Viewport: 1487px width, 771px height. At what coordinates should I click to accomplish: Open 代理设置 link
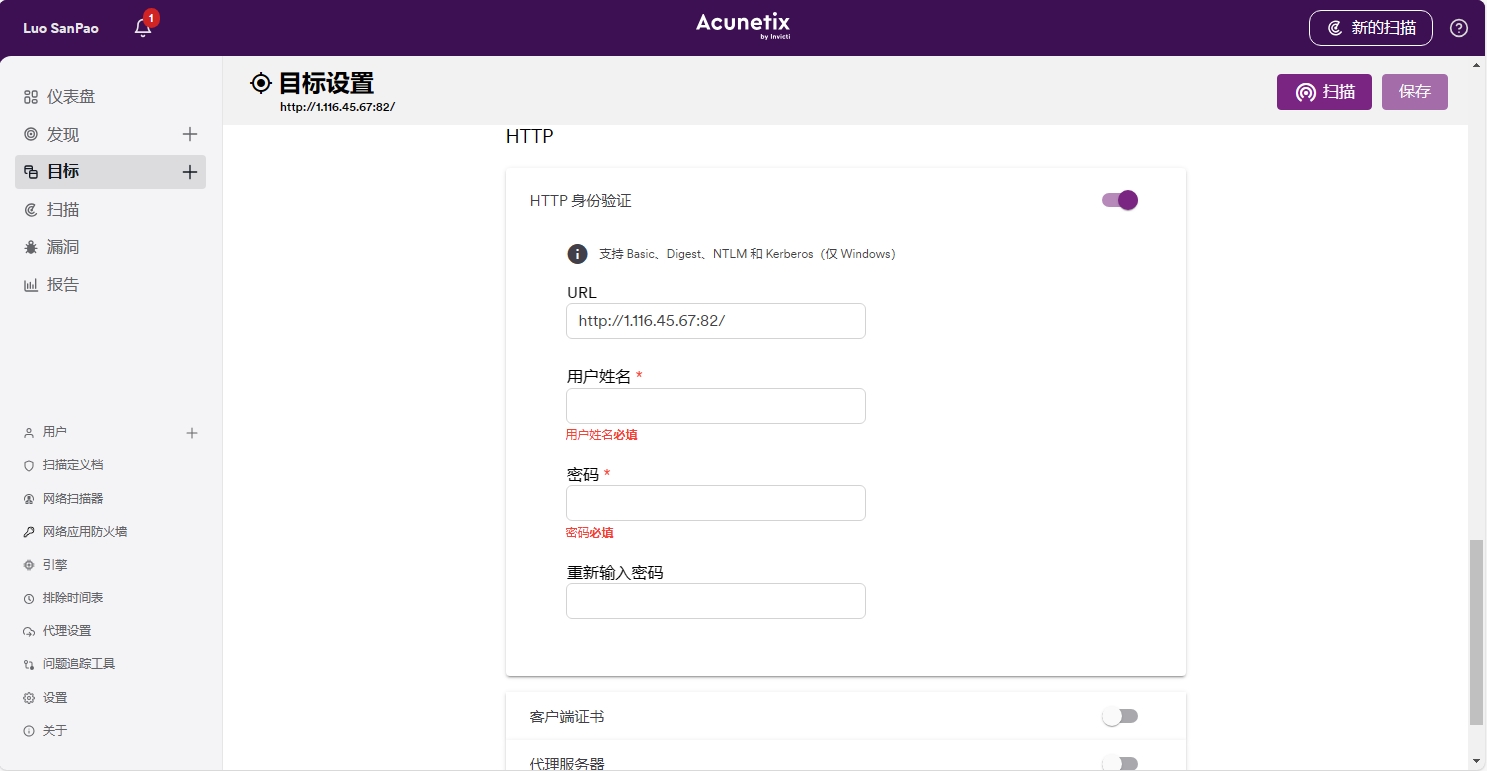pos(67,631)
